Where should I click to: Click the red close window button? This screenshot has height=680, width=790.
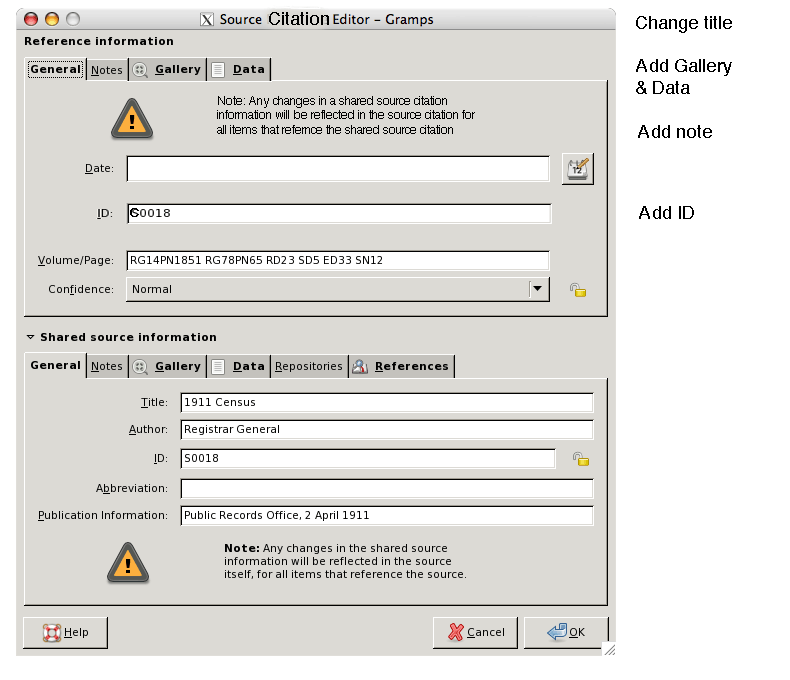click(31, 19)
